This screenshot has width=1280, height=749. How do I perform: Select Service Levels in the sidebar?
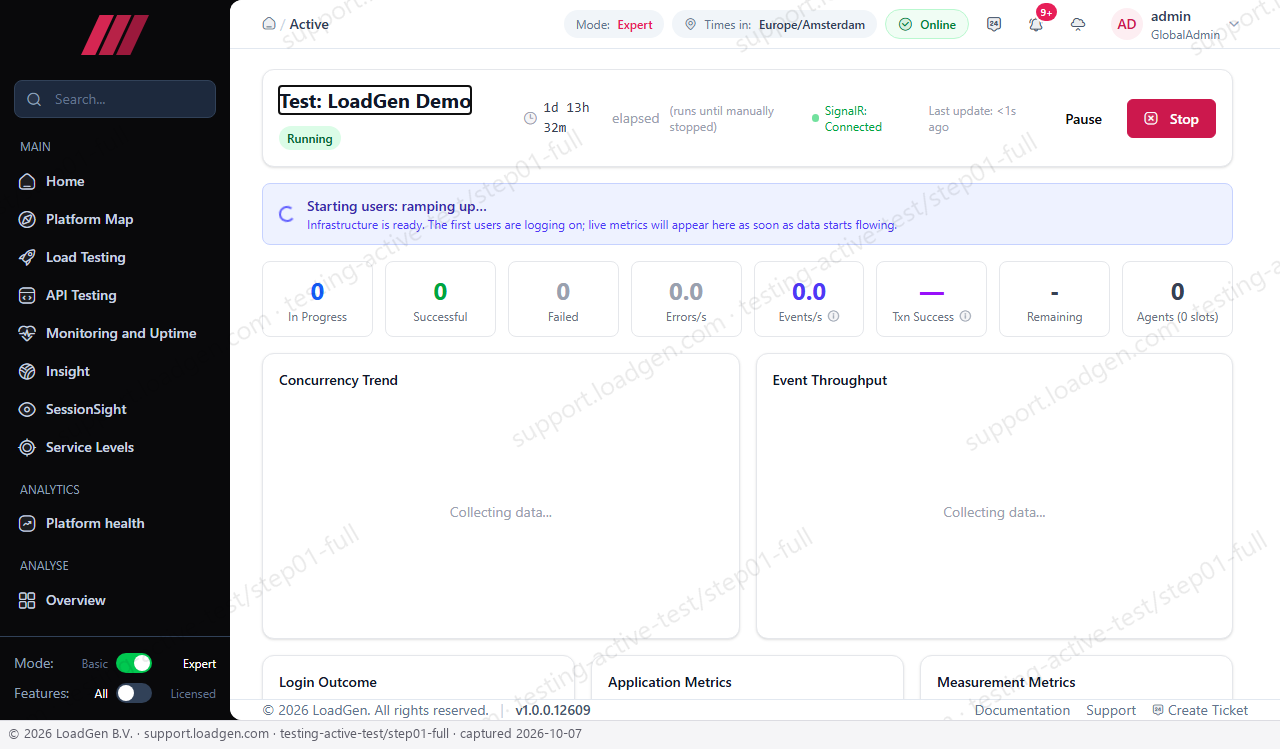click(x=115, y=447)
